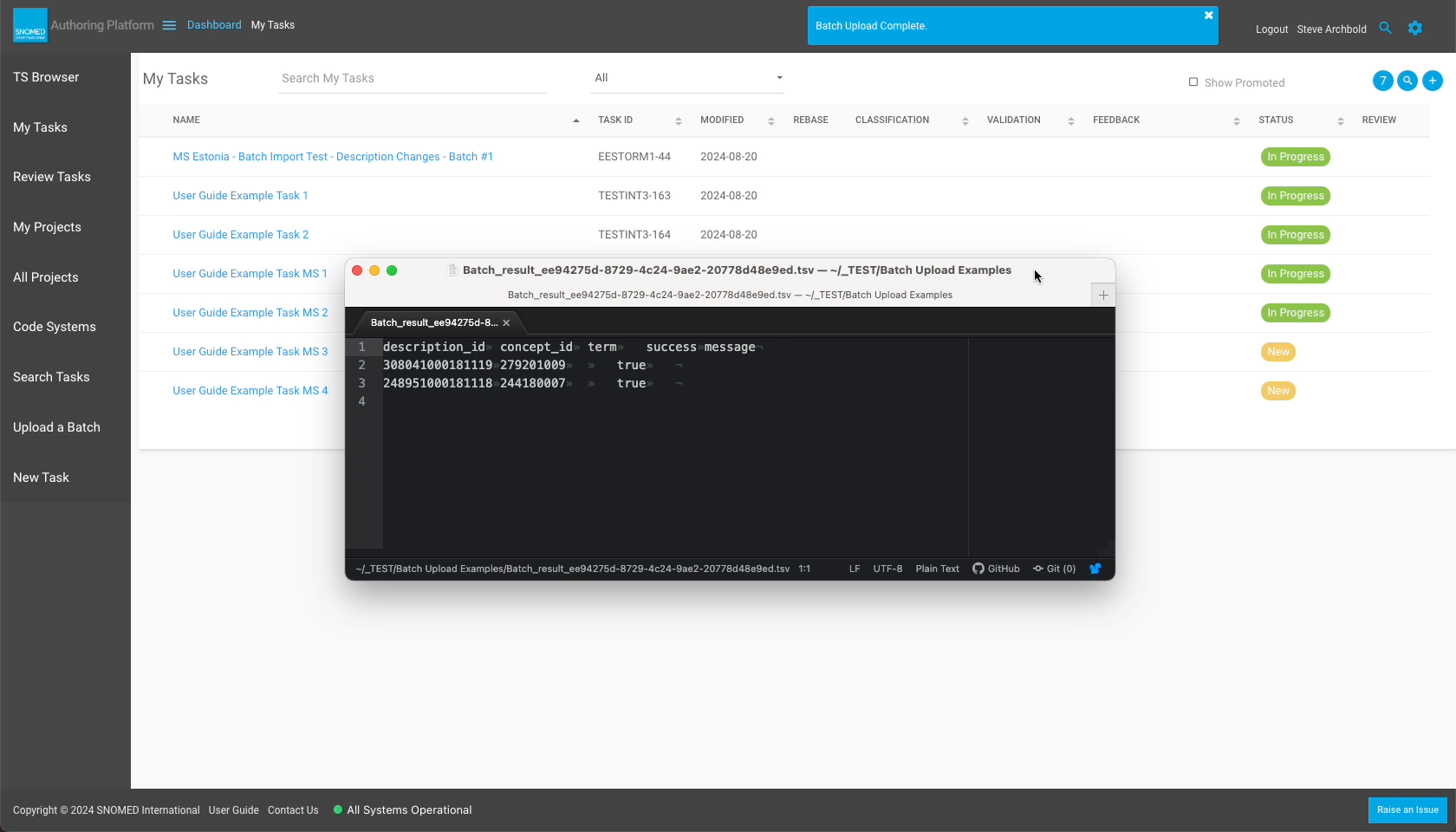The height and width of the screenshot is (832, 1456).
Task: Select My Tasks in sidebar
Action: (x=40, y=127)
